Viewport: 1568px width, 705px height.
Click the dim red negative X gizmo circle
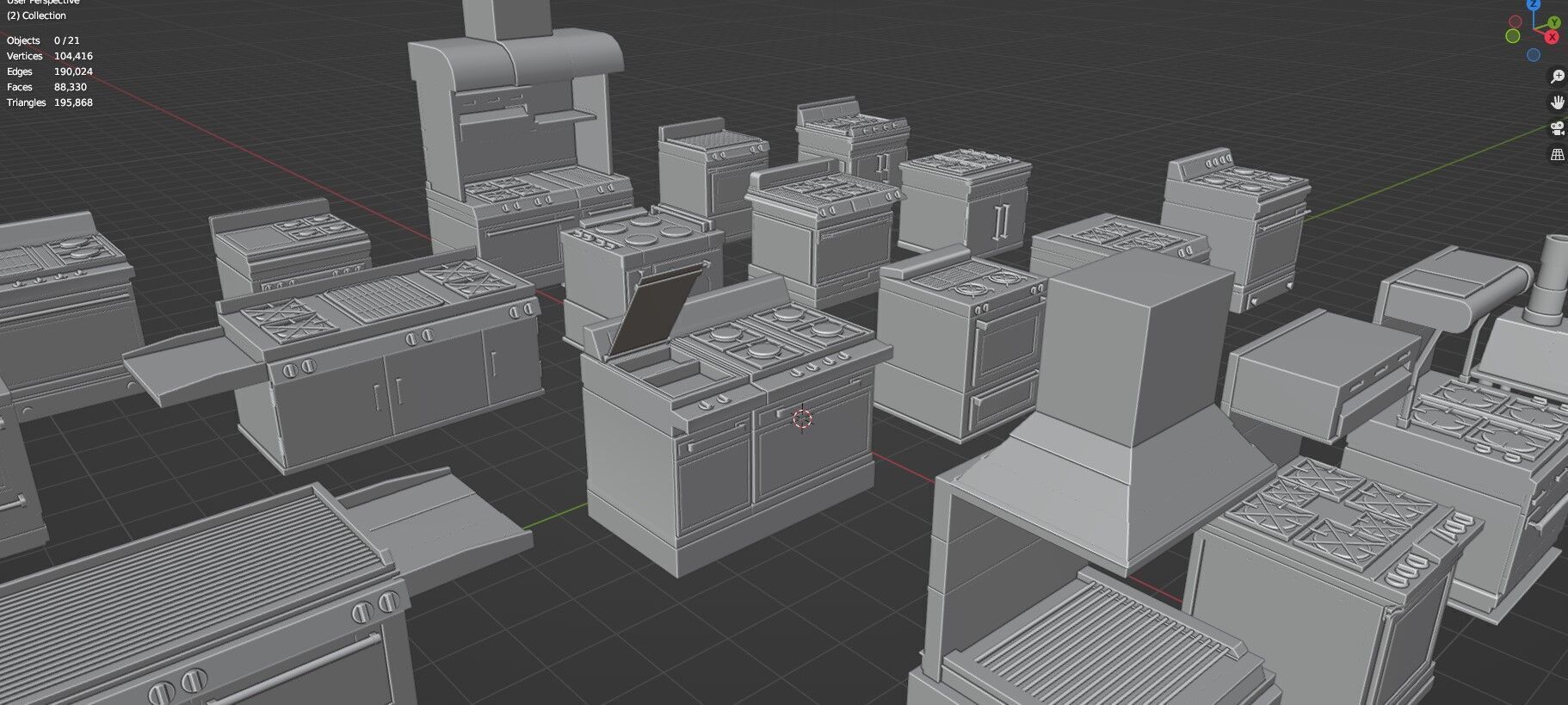coord(1515,22)
